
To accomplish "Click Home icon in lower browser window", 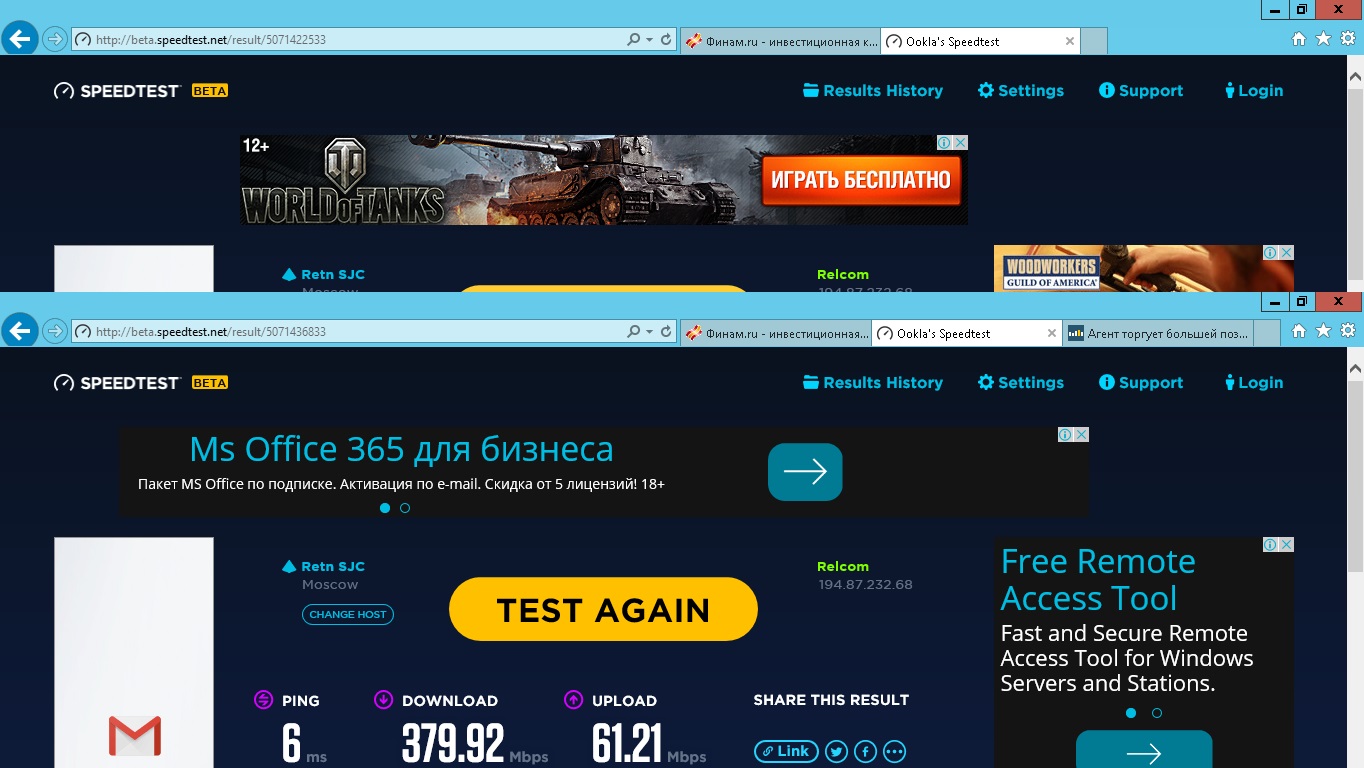I will (x=1299, y=331).
